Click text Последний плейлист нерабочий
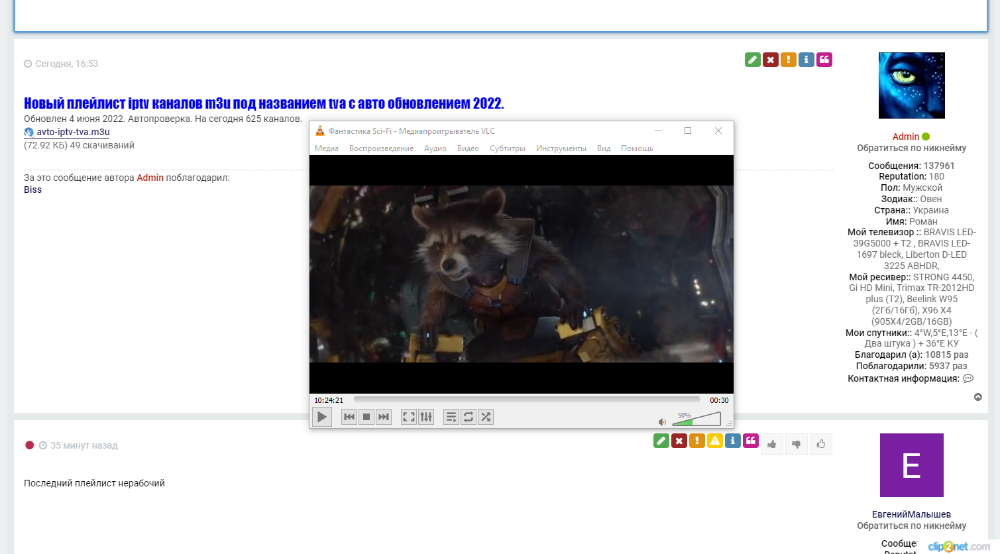 [94, 483]
